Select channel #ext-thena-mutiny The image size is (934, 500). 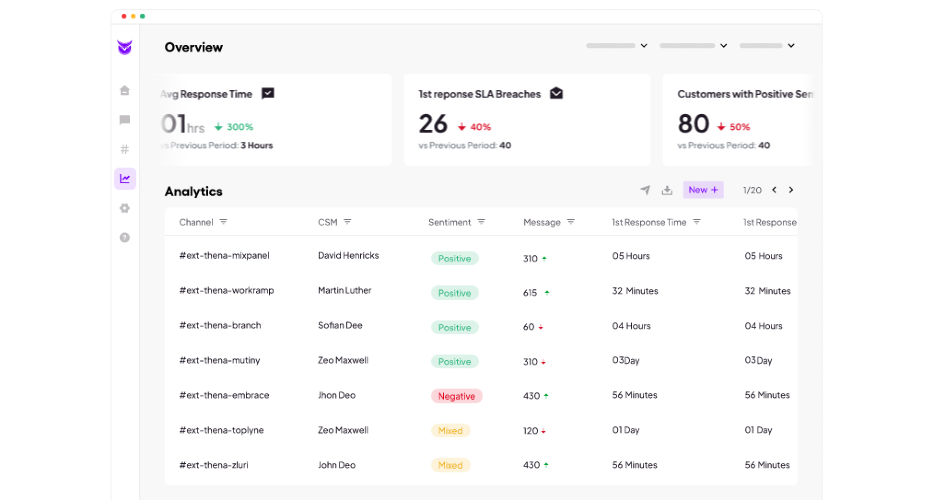point(220,361)
